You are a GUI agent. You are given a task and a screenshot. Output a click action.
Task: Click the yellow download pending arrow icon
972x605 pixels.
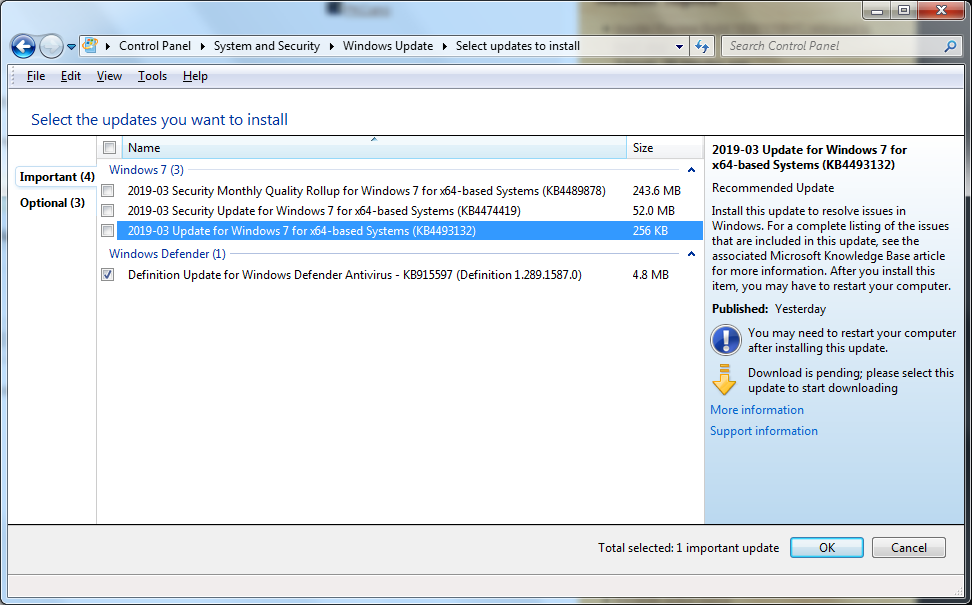pos(725,380)
